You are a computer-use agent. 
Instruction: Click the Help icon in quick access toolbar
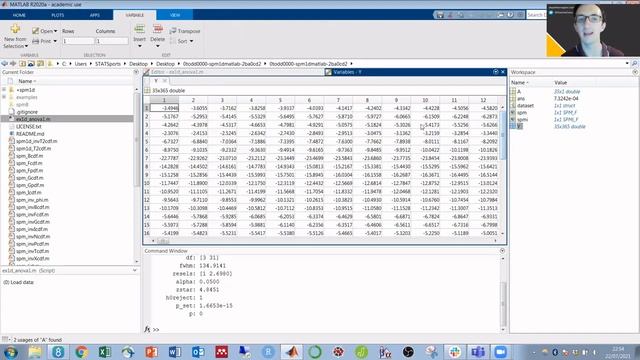511,15
